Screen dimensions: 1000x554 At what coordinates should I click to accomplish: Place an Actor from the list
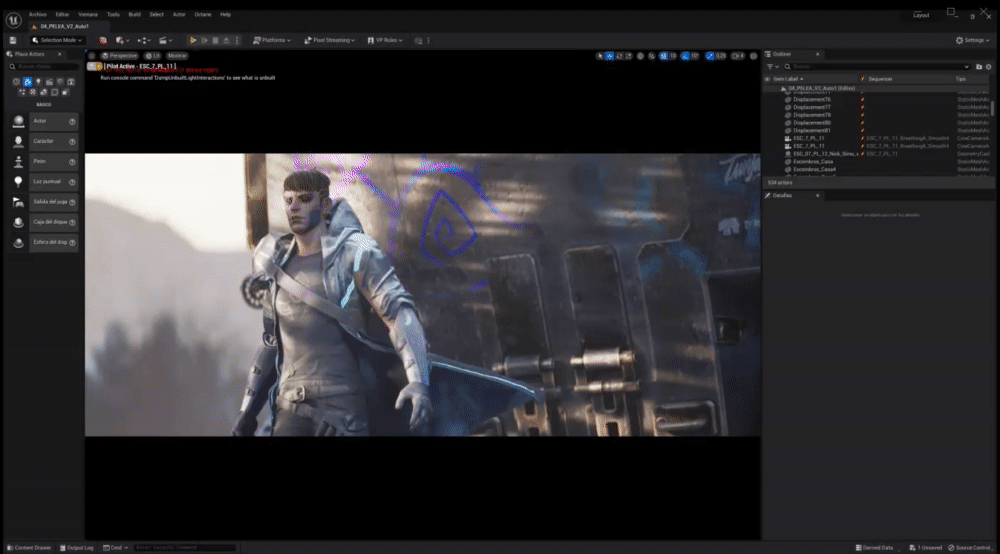tap(43, 121)
